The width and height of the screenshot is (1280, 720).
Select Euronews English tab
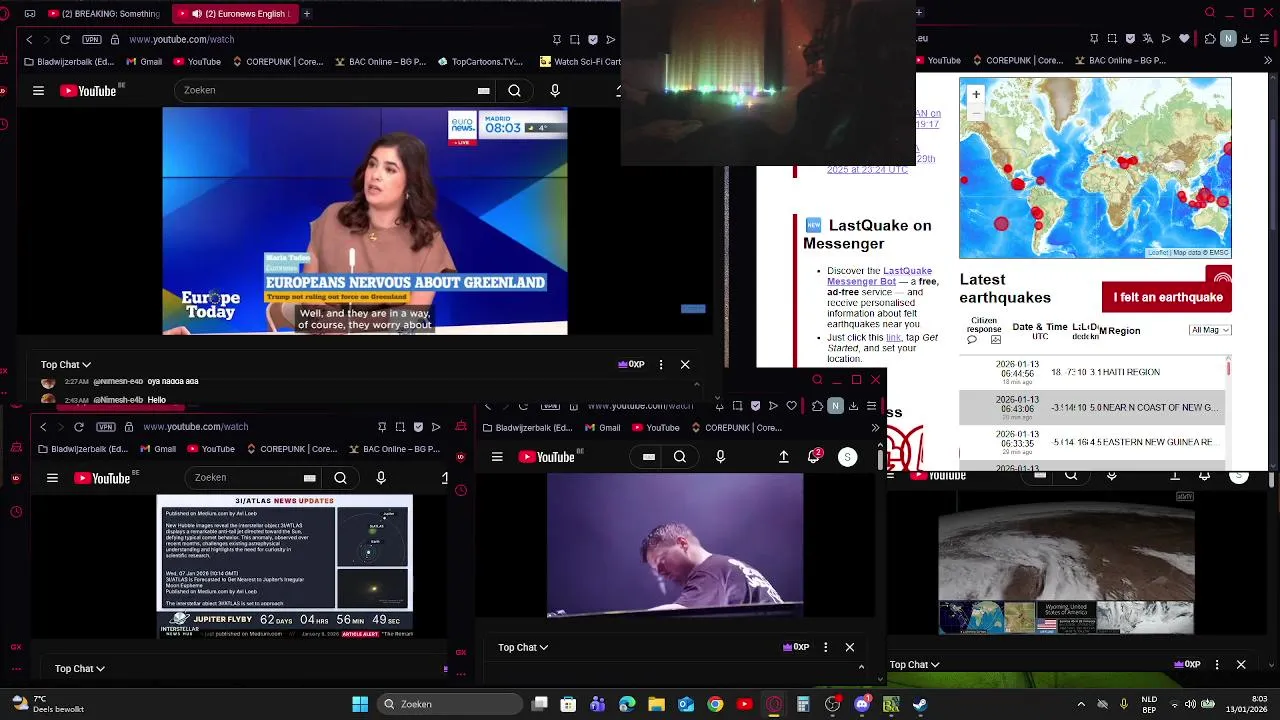tap(236, 14)
